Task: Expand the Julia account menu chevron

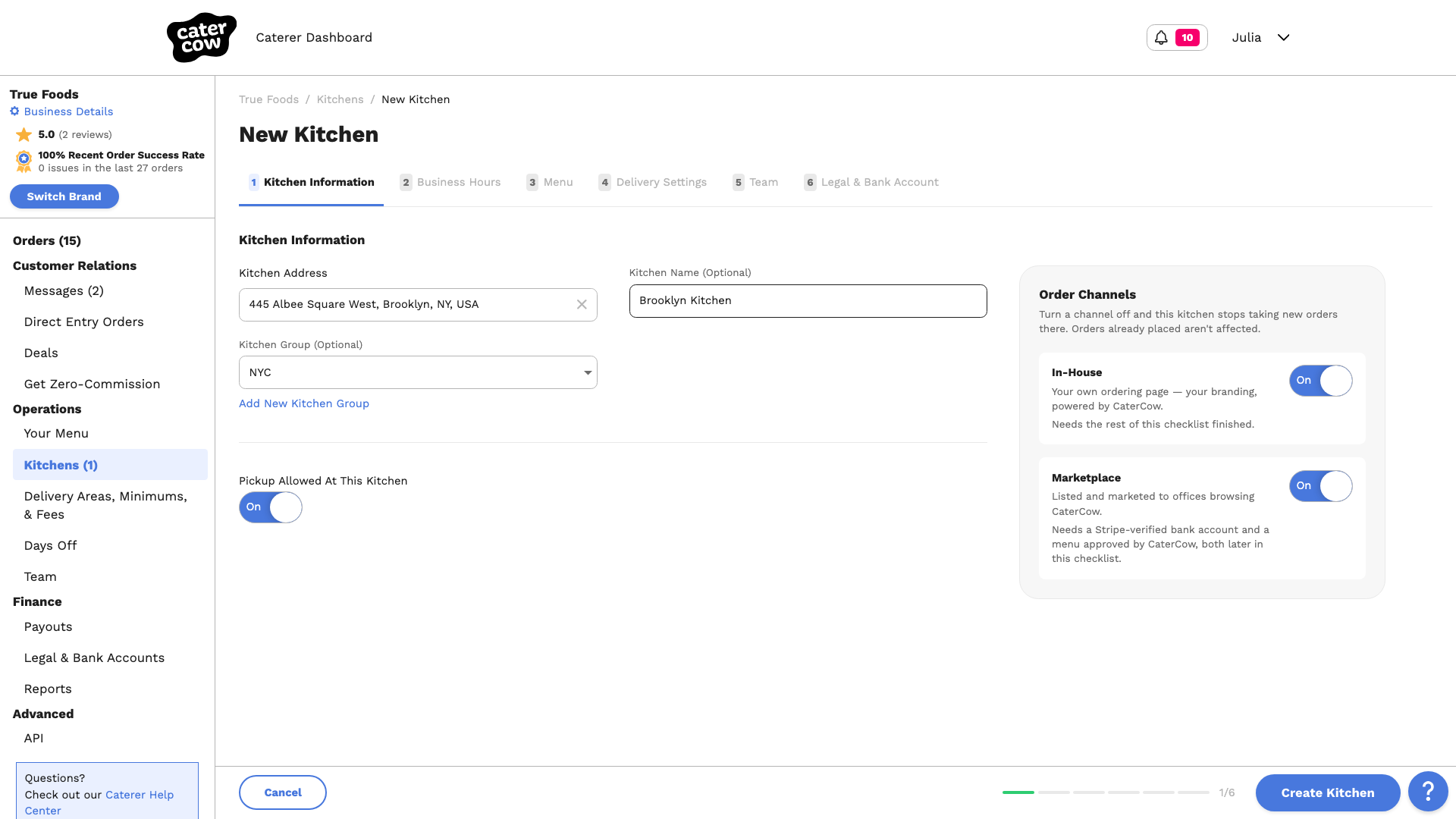Action: 1283,37
